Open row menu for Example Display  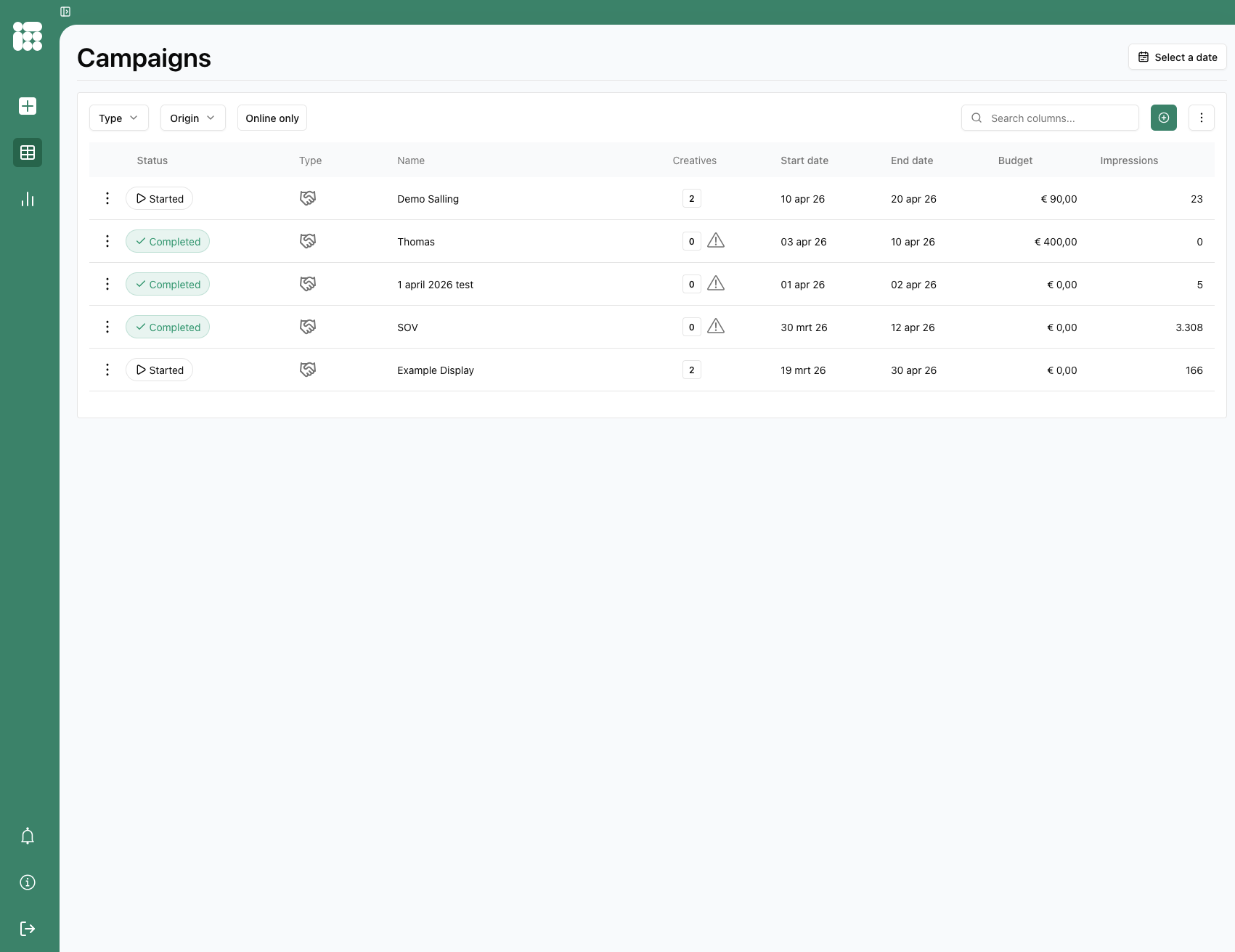click(x=107, y=370)
